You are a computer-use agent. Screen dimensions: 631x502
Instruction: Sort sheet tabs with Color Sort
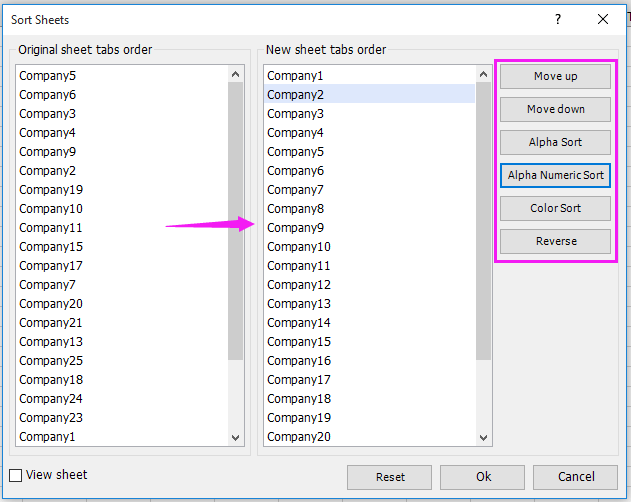coord(555,208)
